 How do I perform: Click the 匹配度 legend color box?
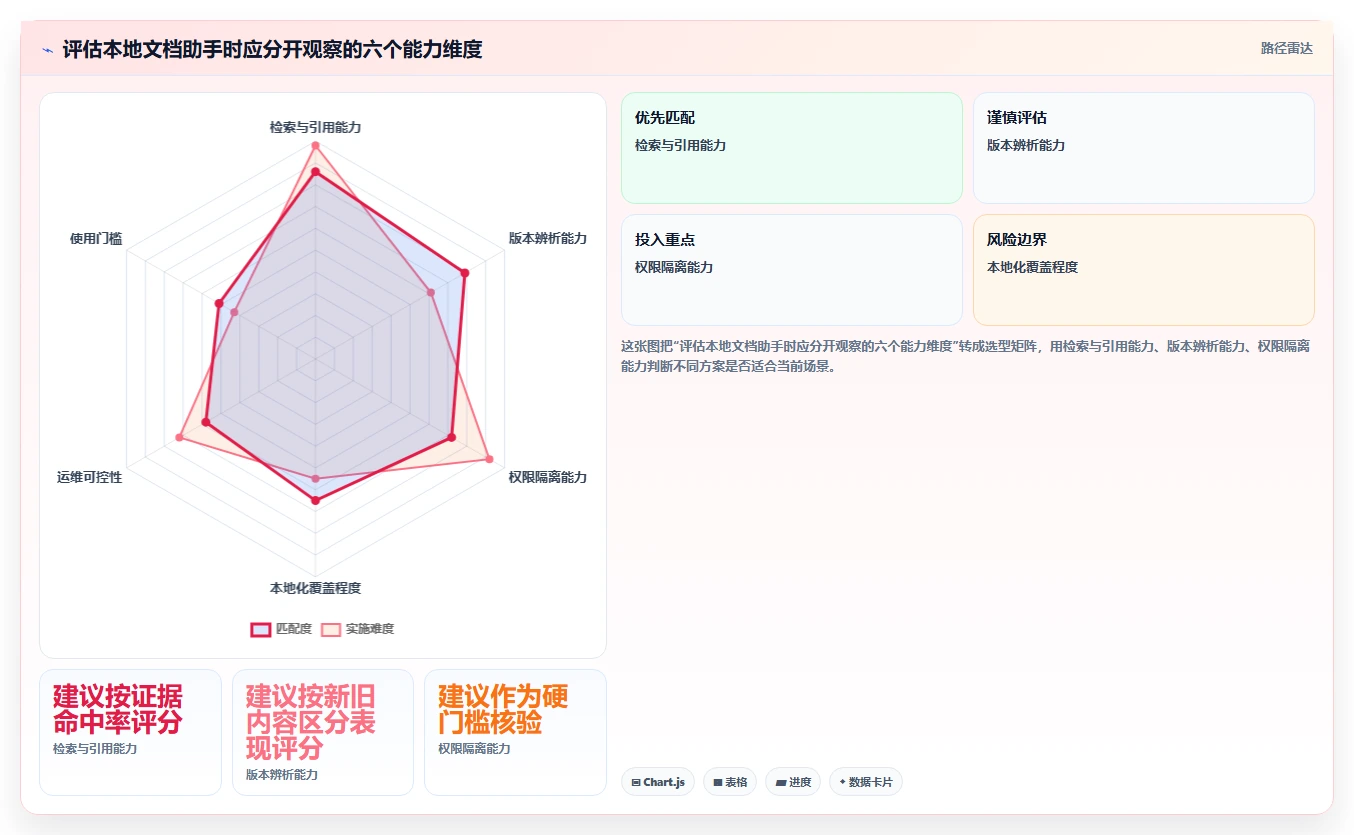(x=260, y=629)
